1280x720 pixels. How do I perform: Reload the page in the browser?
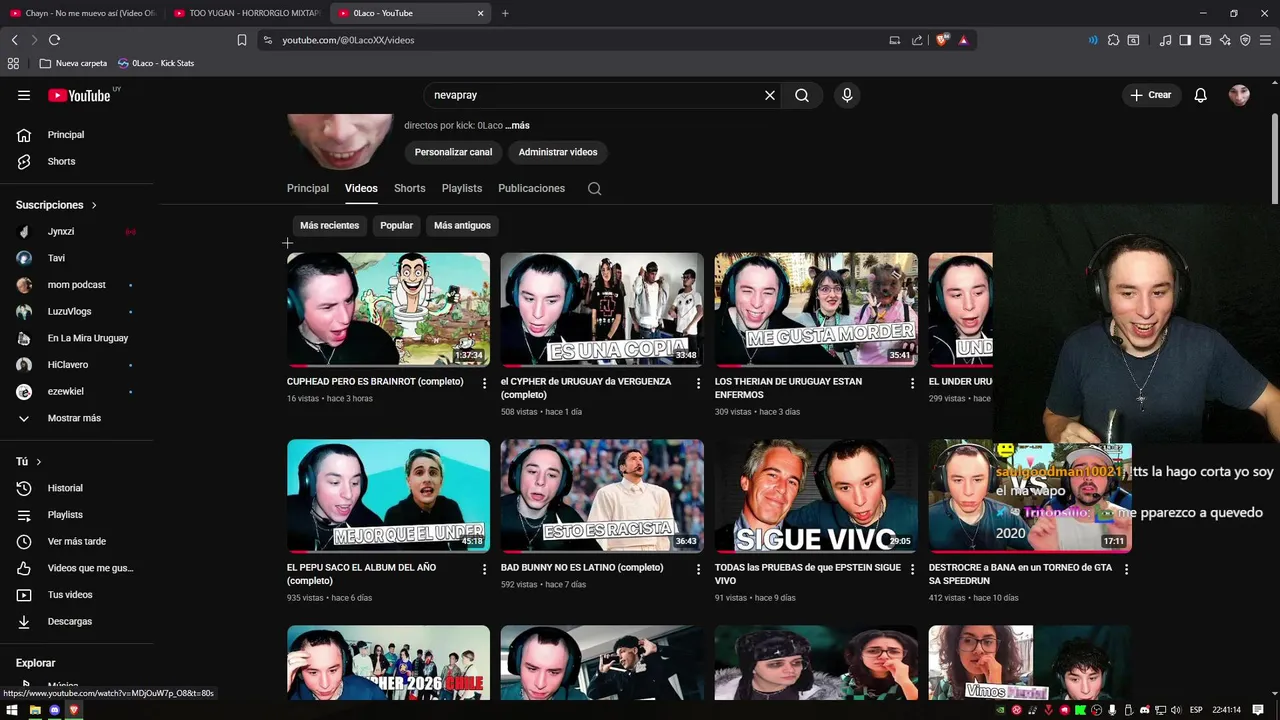(x=54, y=40)
